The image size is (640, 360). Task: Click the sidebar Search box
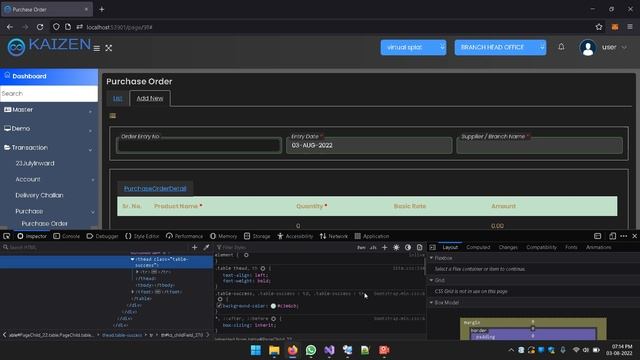49,93
